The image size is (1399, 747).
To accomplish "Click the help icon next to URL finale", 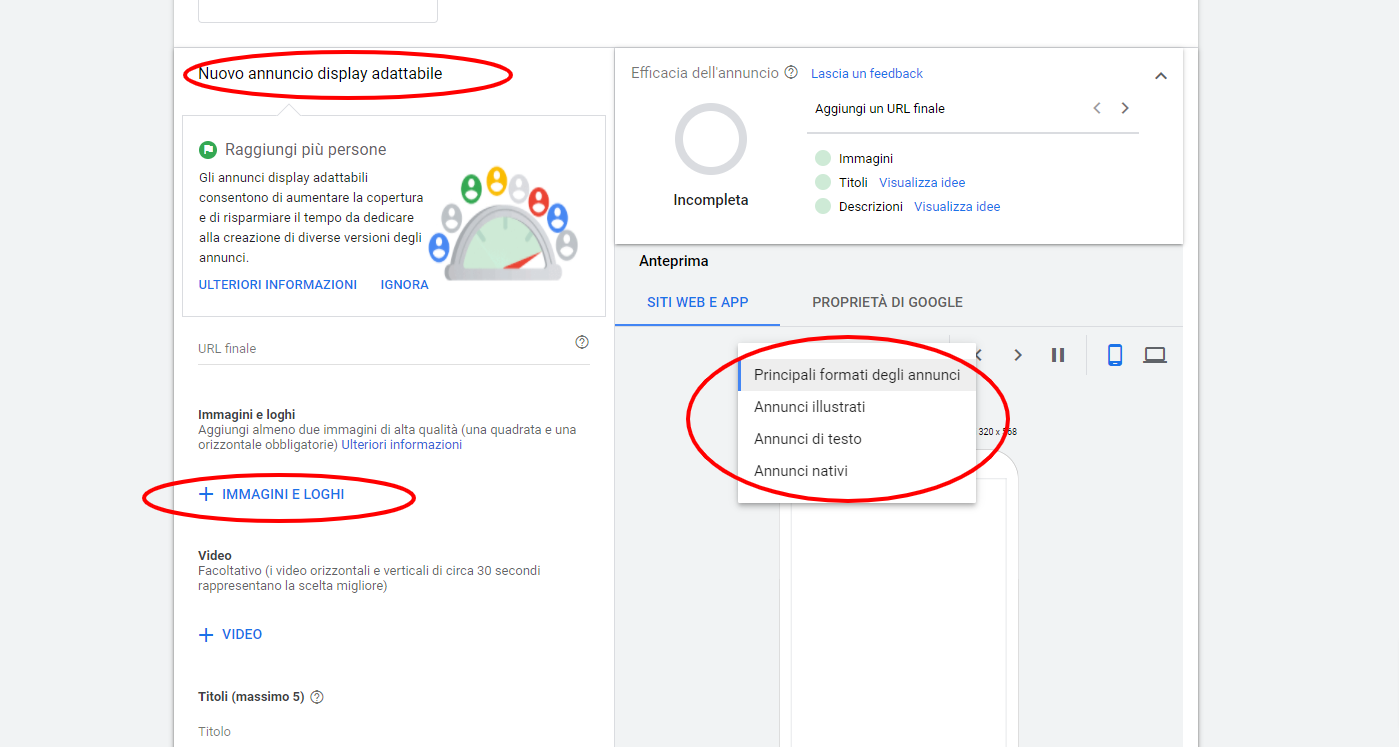I will point(582,342).
